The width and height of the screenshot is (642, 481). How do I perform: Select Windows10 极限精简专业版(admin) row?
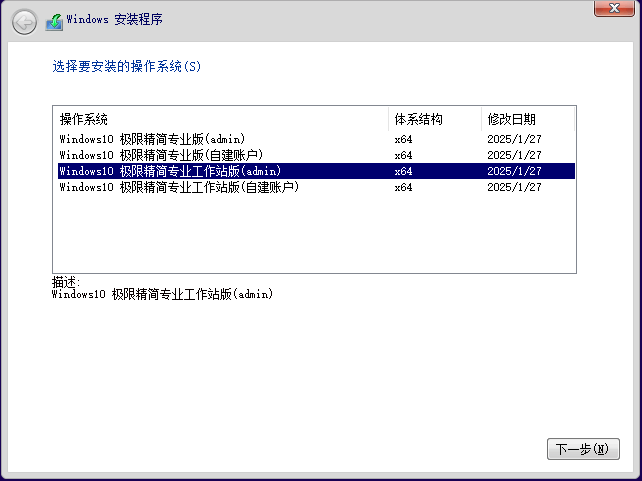click(x=316, y=139)
